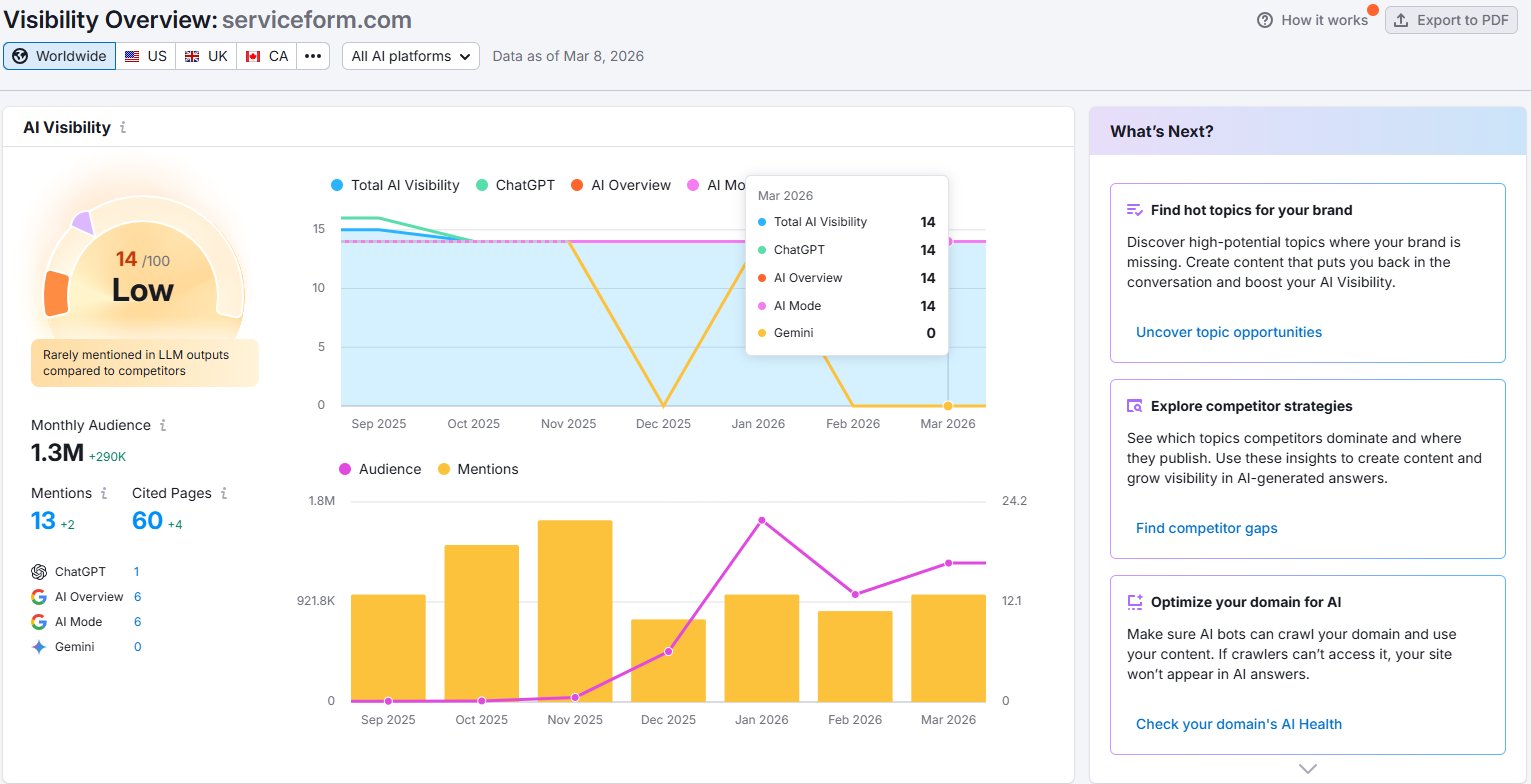
Task: Toggle the Audience legend series
Action: (x=380, y=469)
